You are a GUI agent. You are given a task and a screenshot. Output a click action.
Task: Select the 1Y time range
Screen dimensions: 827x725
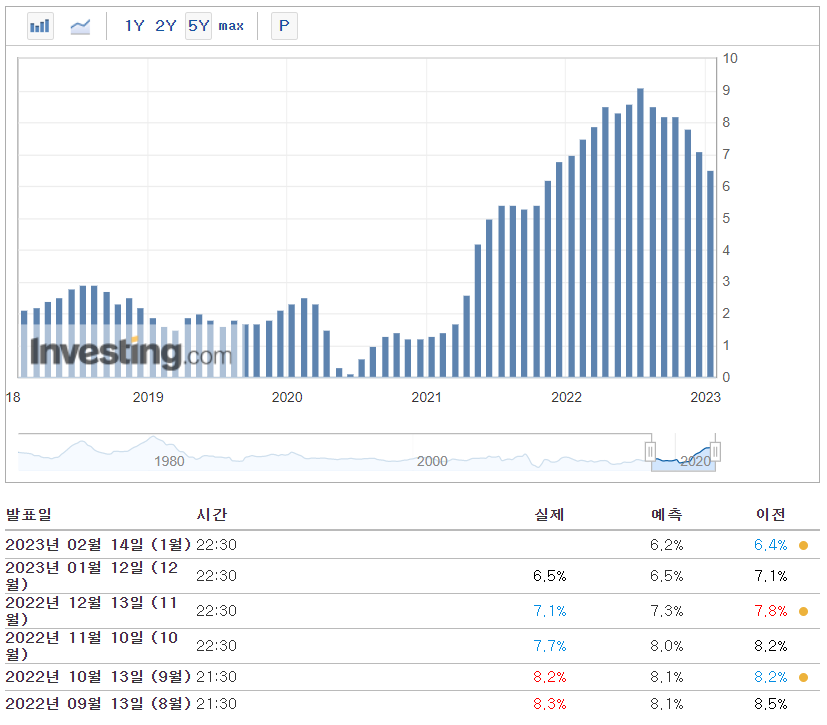pyautogui.click(x=134, y=26)
